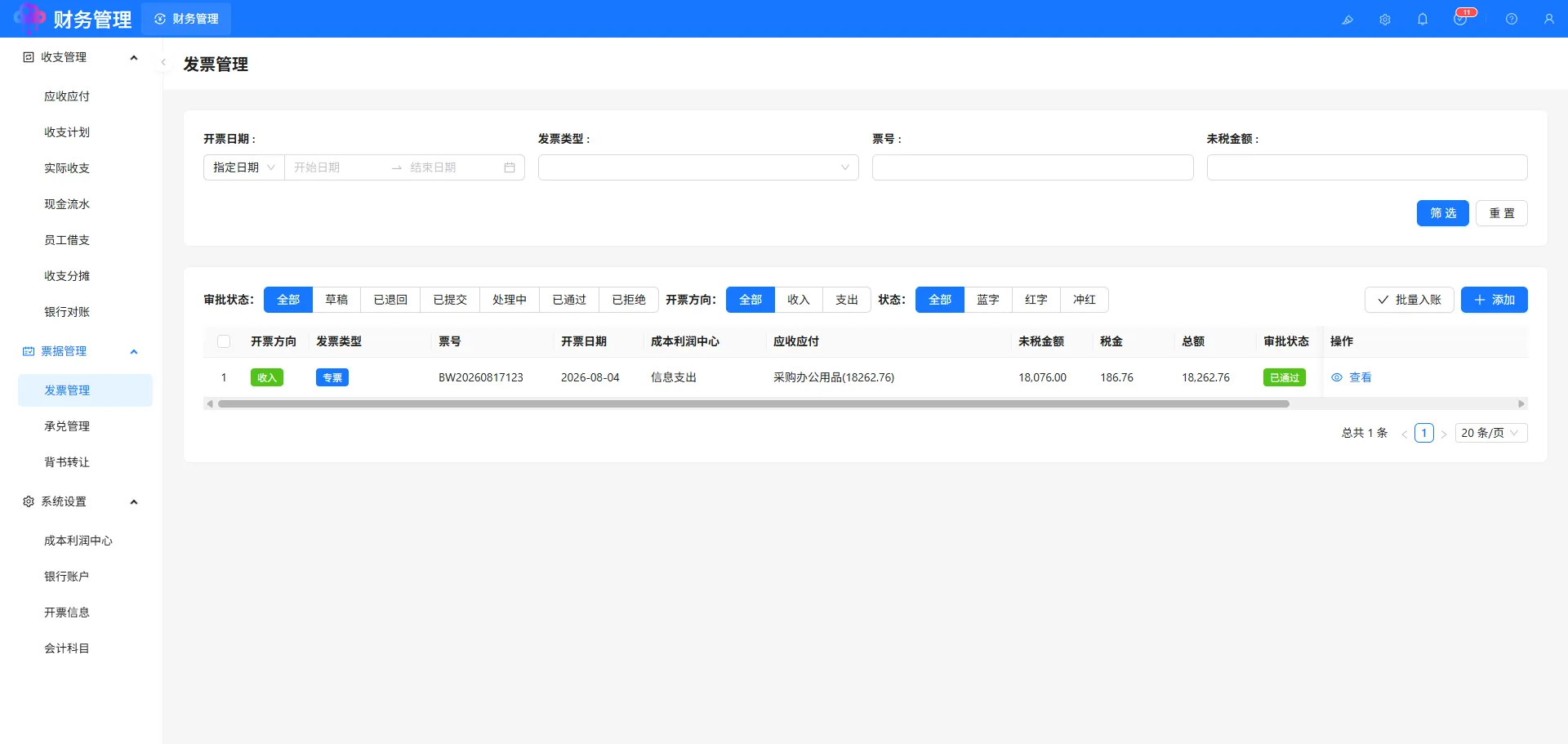Viewport: 1568px width, 744px height.
Task: Click right arrow of horizontal table scrollbar
Action: [1521, 403]
